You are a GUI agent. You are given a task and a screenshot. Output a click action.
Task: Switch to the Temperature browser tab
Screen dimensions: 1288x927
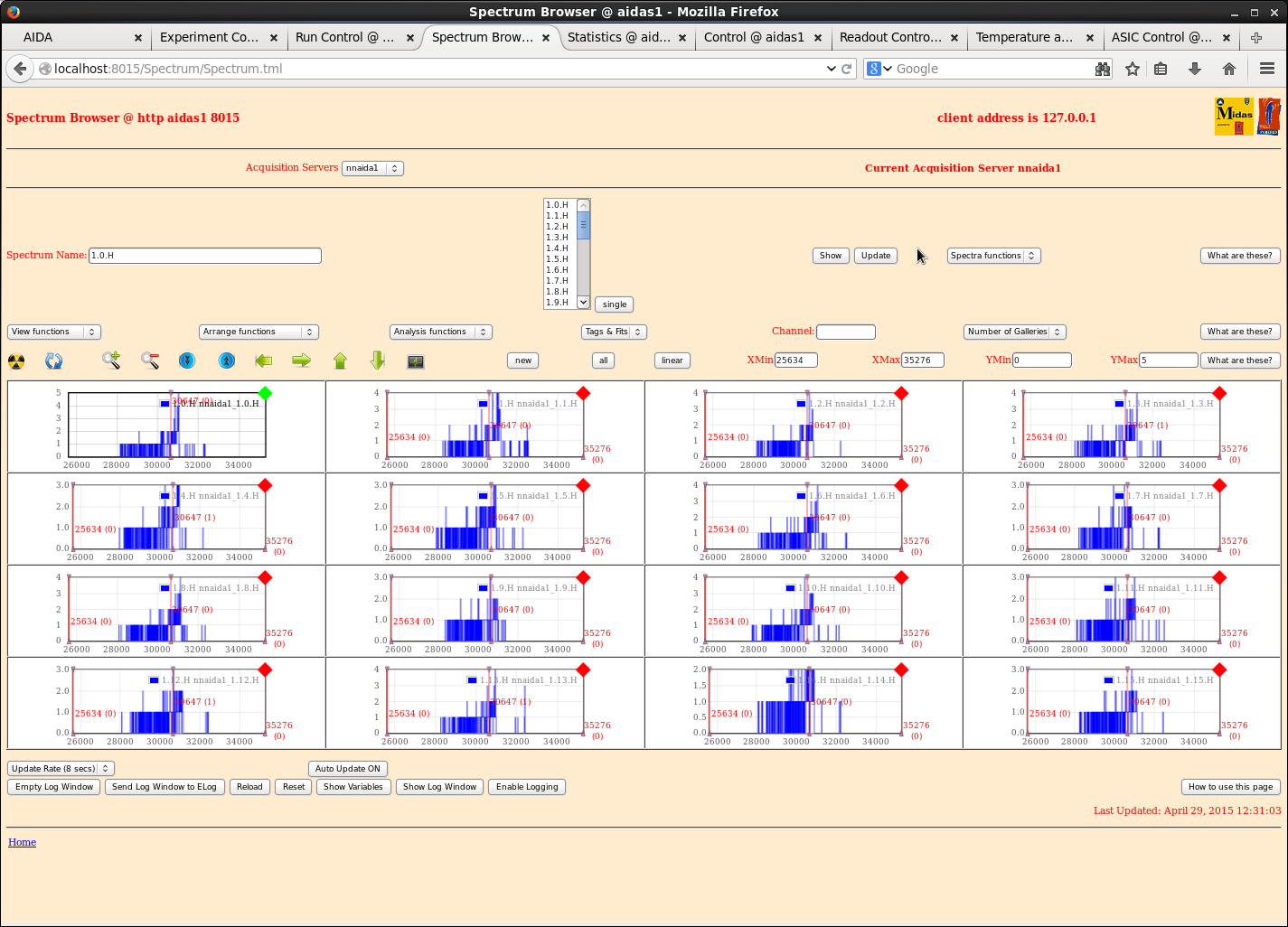coord(1024,37)
